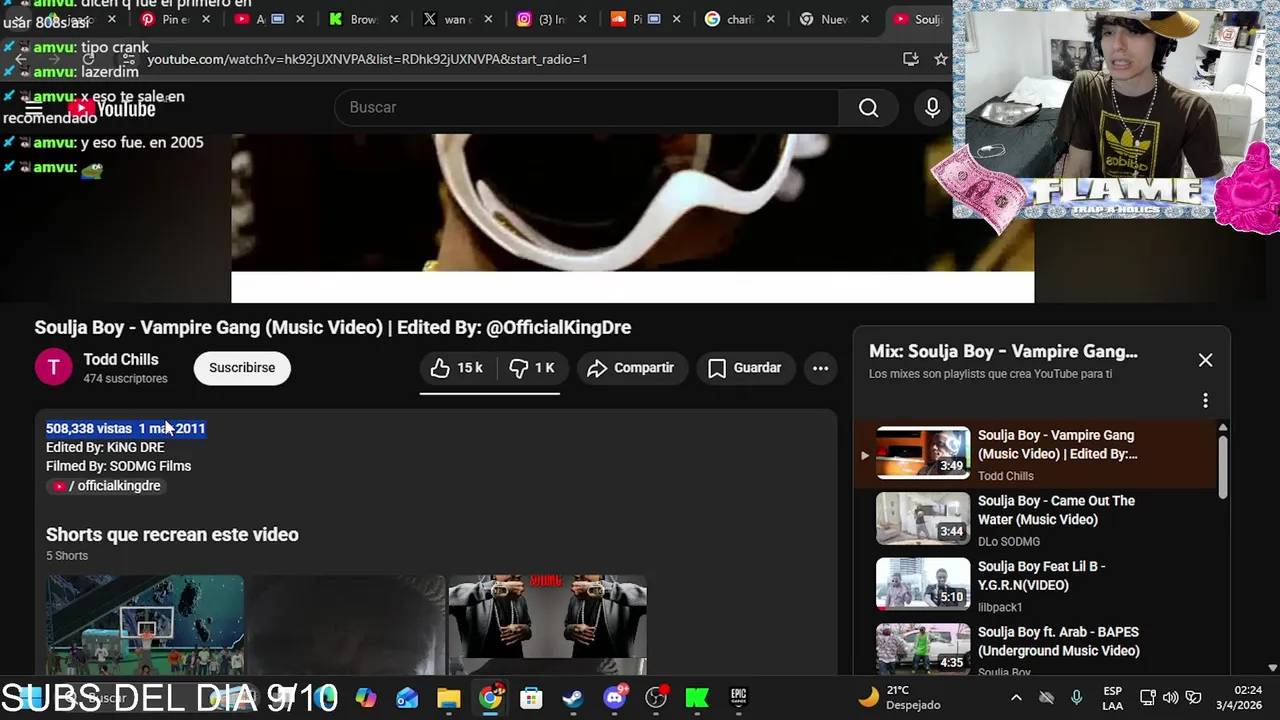Click the playlist scrollbar up arrow

coord(1222,428)
